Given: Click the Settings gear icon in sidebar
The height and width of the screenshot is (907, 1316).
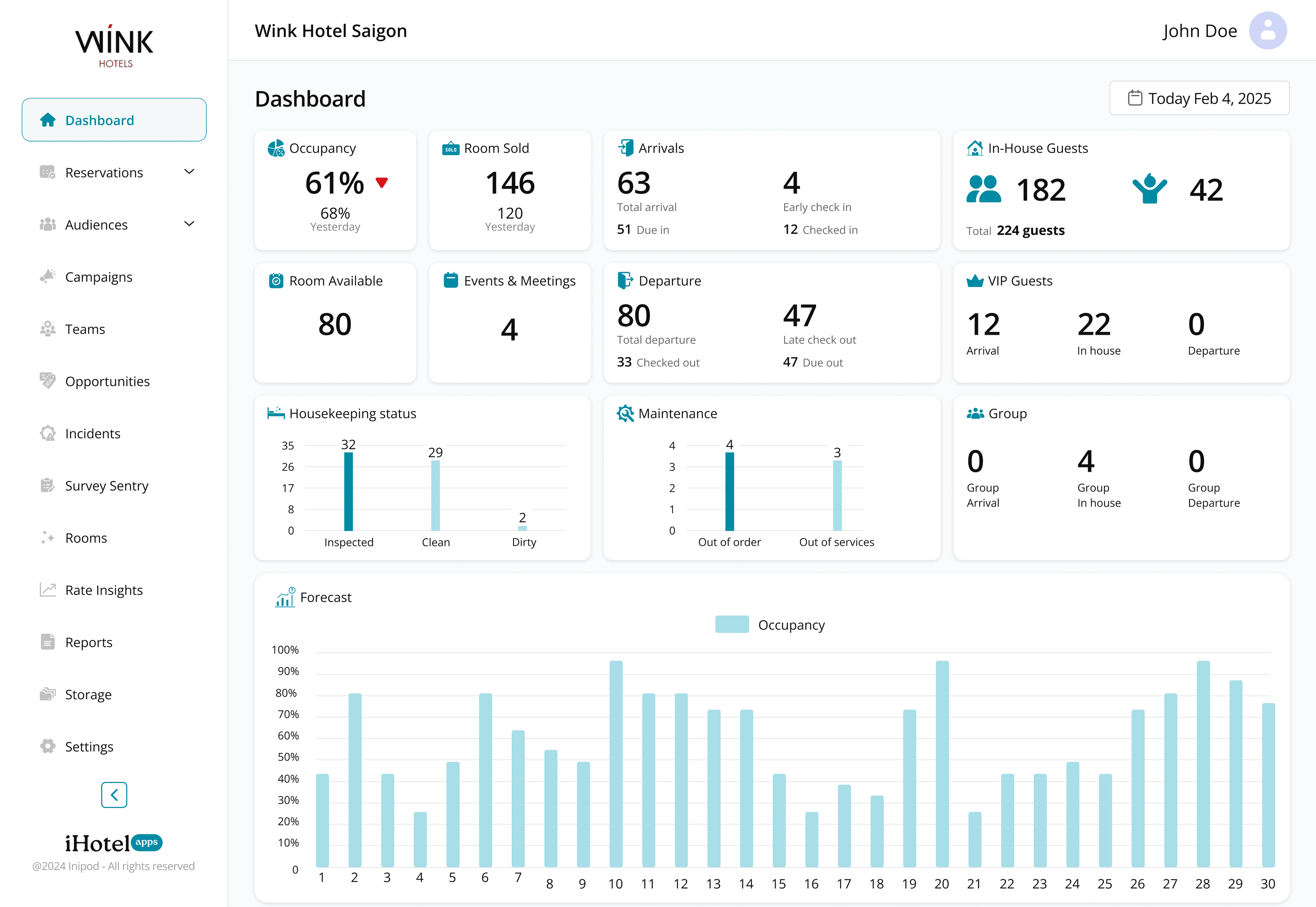Looking at the screenshot, I should pyautogui.click(x=48, y=746).
